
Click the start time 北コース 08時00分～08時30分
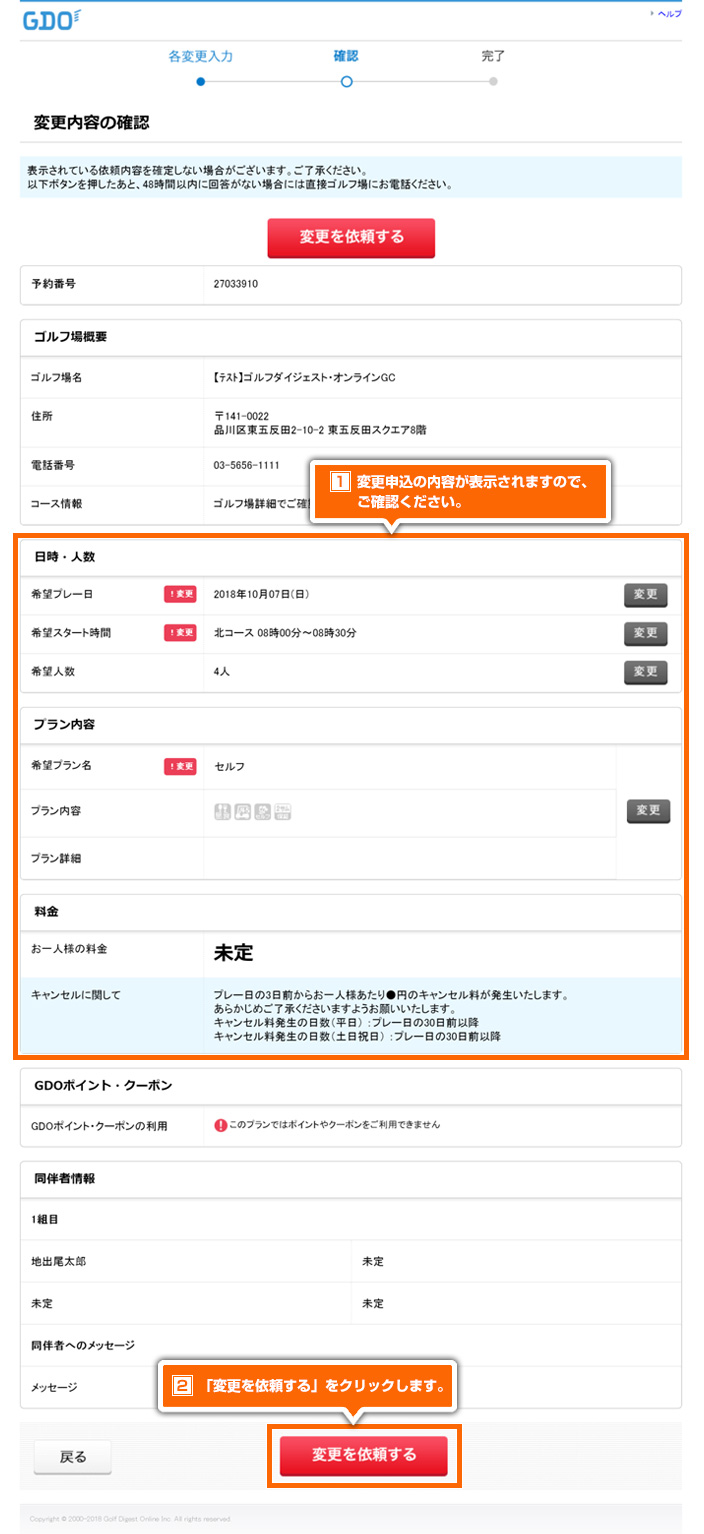pos(286,633)
